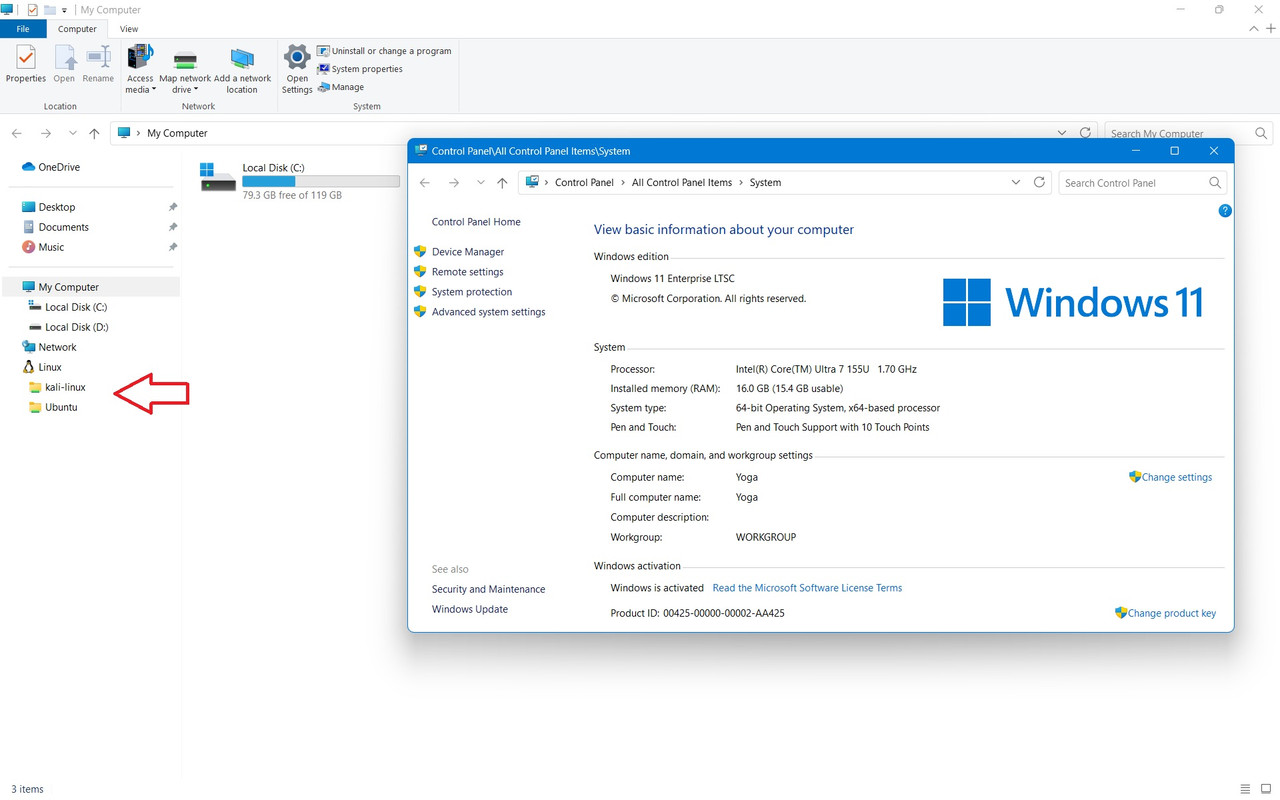Select the Computer ribbon tab

[77, 29]
